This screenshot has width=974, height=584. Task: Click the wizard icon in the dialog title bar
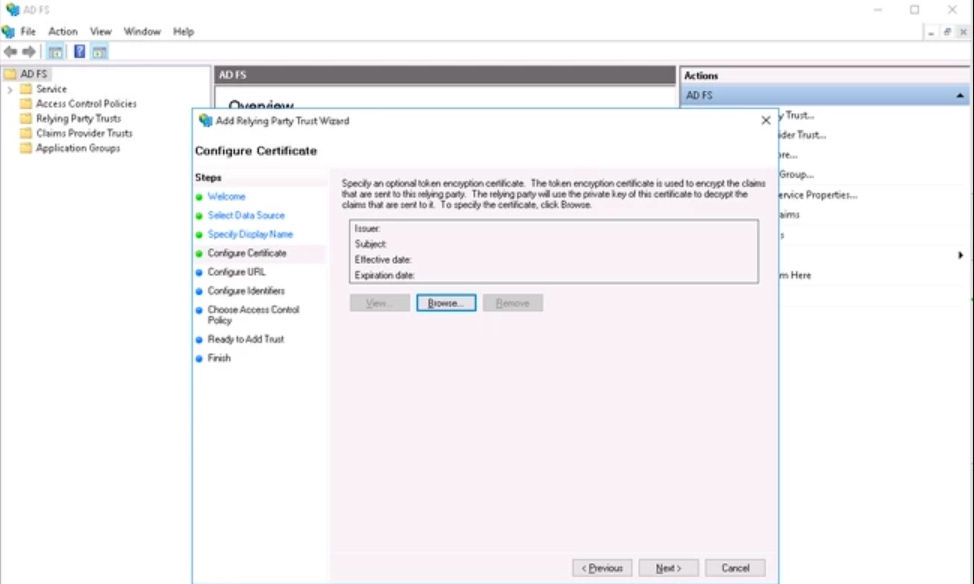pos(206,121)
